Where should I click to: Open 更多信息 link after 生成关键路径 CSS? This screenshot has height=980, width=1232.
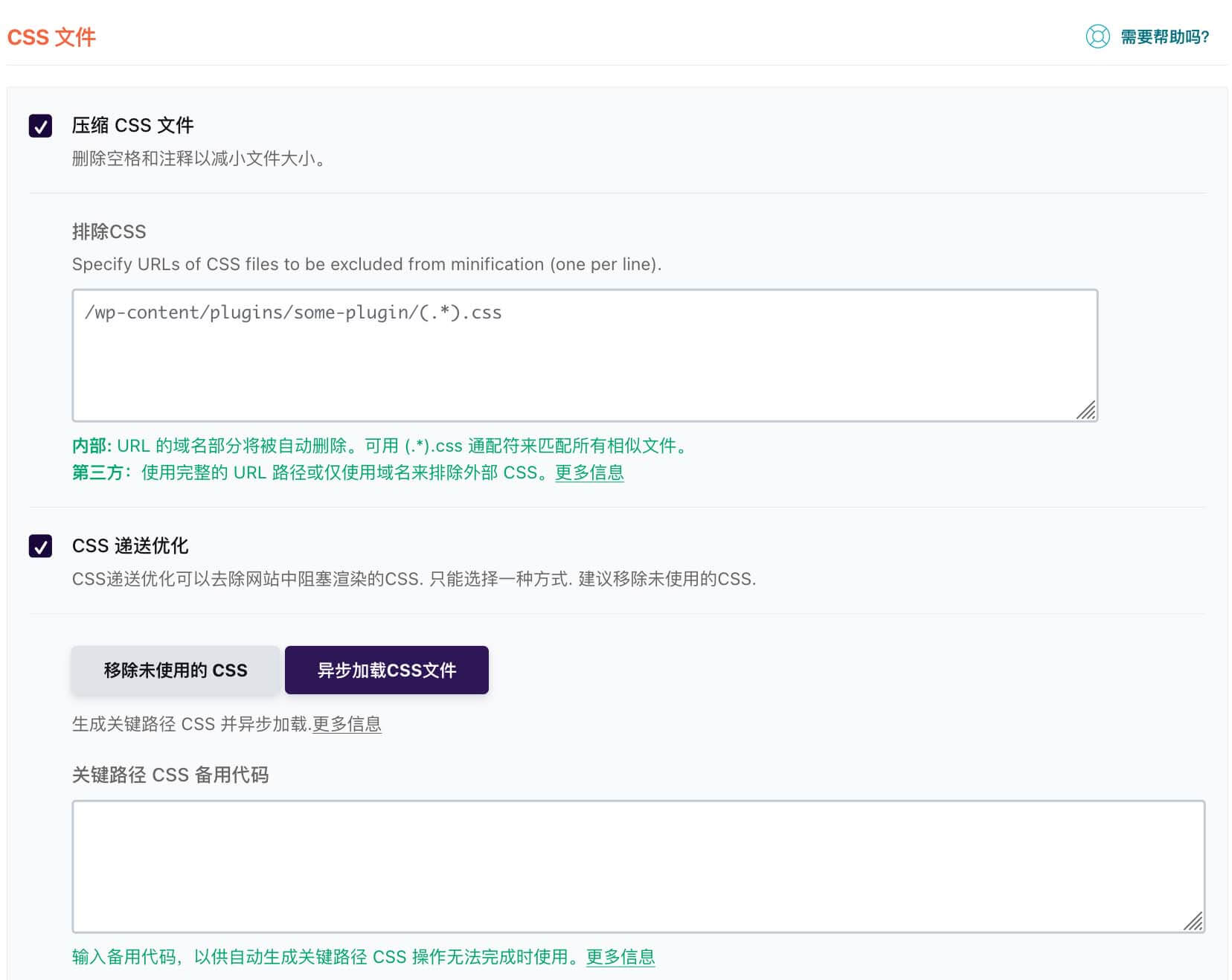[347, 724]
